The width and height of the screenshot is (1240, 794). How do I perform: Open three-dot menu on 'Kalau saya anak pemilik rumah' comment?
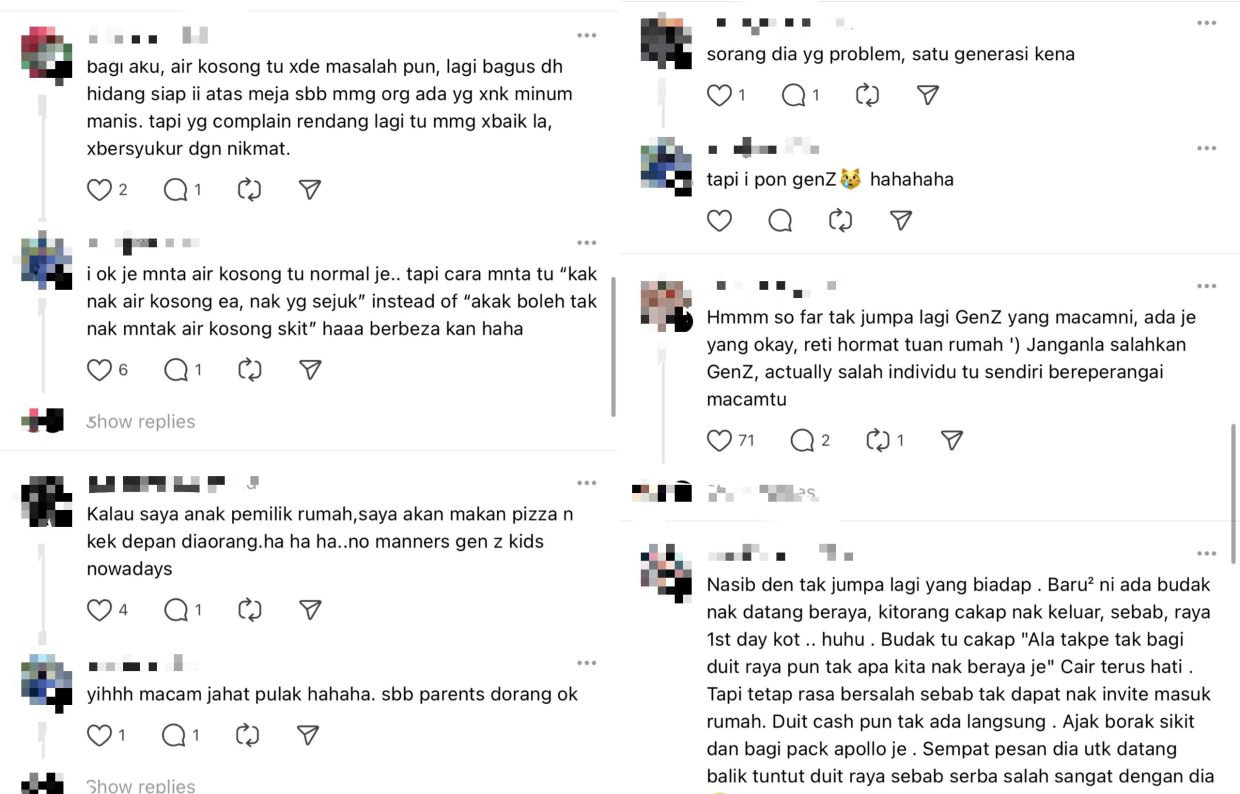586,483
